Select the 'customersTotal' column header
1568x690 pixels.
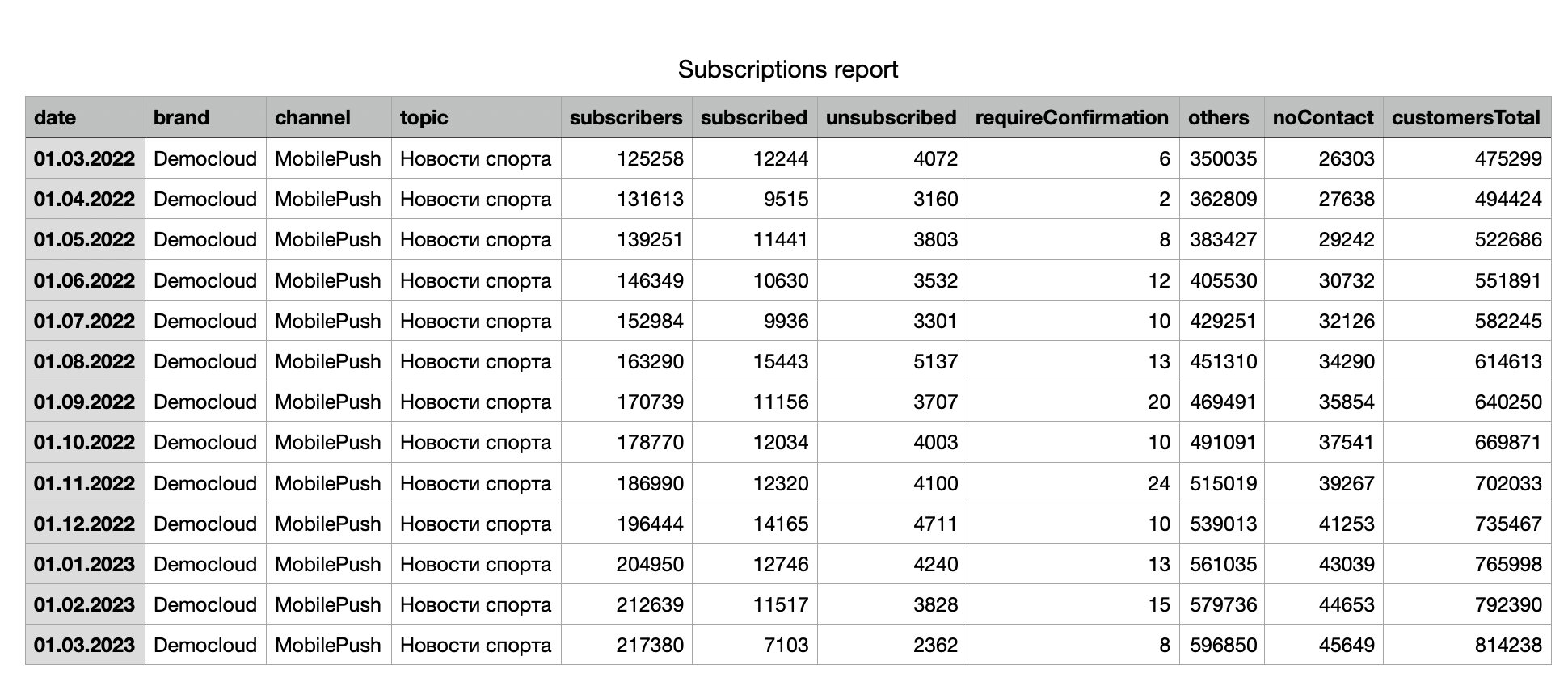point(1466,117)
